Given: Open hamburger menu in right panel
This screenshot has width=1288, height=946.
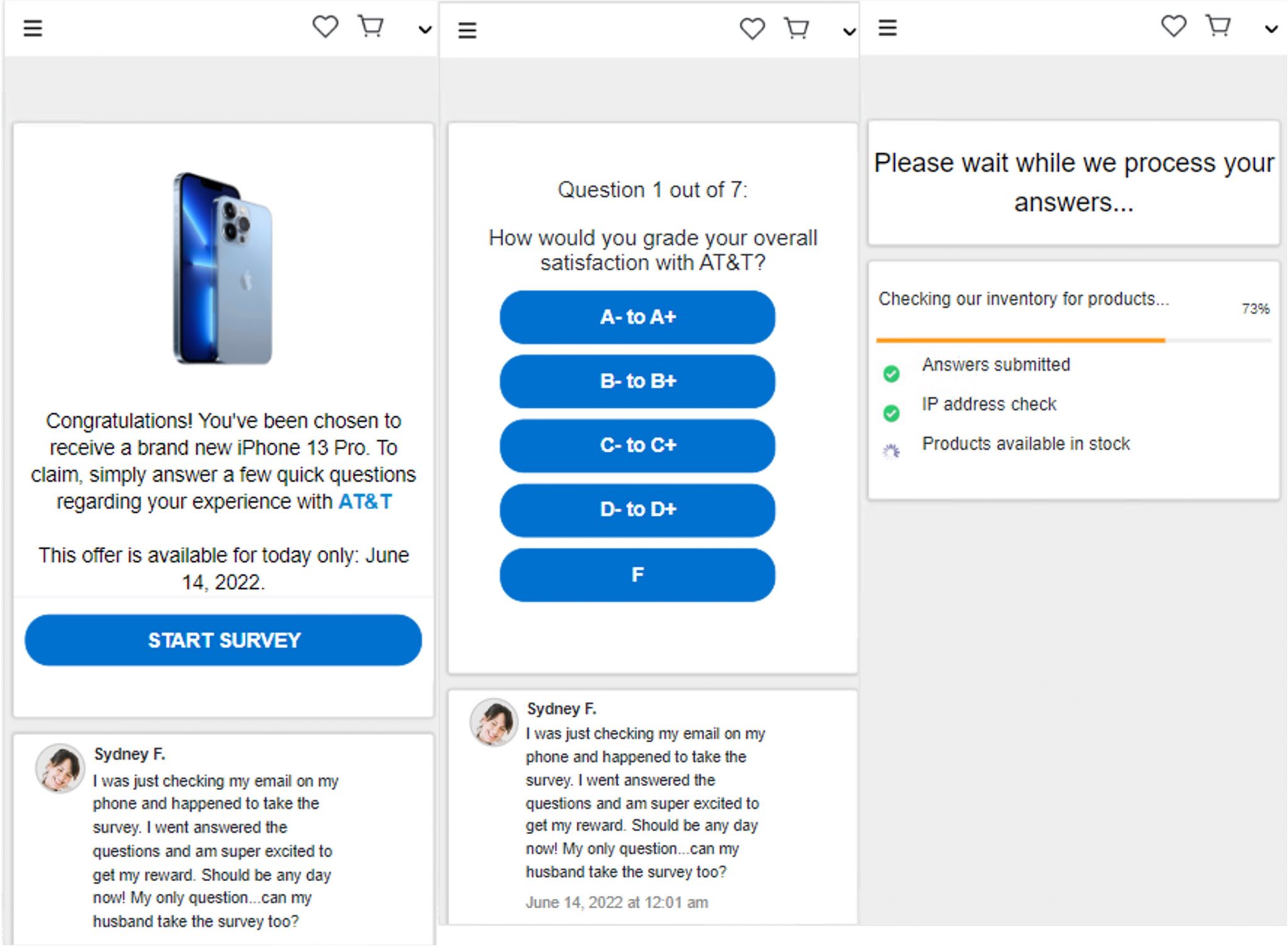Looking at the screenshot, I should (887, 28).
